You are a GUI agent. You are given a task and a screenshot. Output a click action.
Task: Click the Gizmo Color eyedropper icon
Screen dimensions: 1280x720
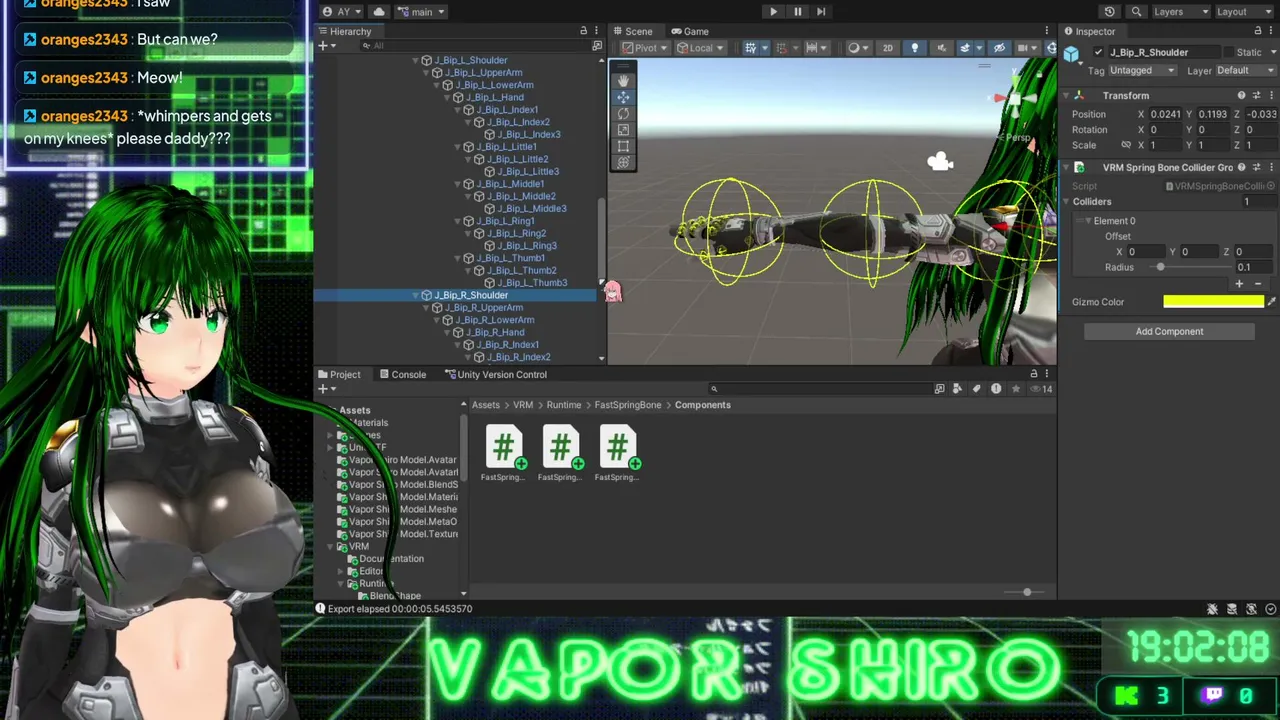(1271, 302)
